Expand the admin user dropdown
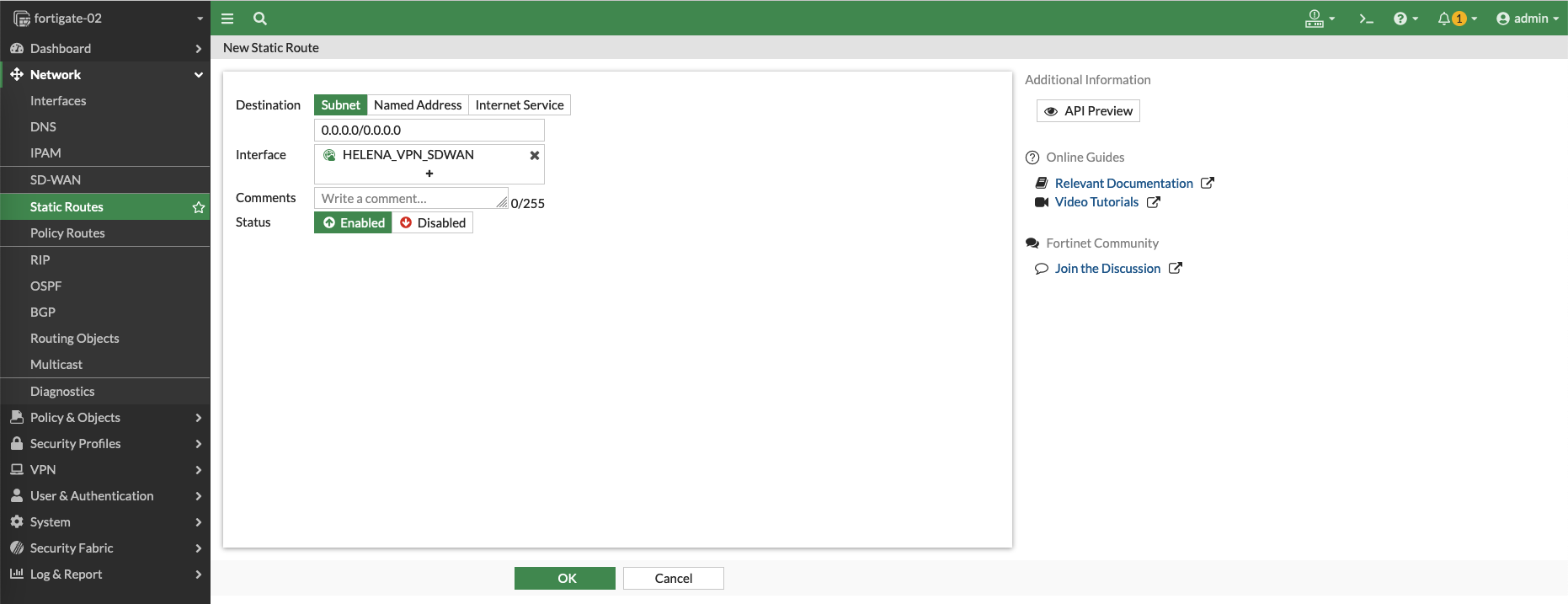Image resolution: width=1568 pixels, height=604 pixels. 1527,19
